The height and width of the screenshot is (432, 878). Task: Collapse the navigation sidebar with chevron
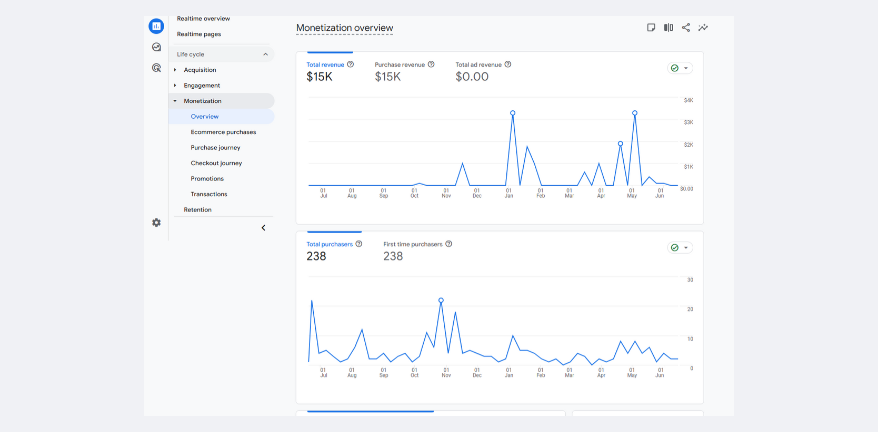pyautogui.click(x=263, y=228)
